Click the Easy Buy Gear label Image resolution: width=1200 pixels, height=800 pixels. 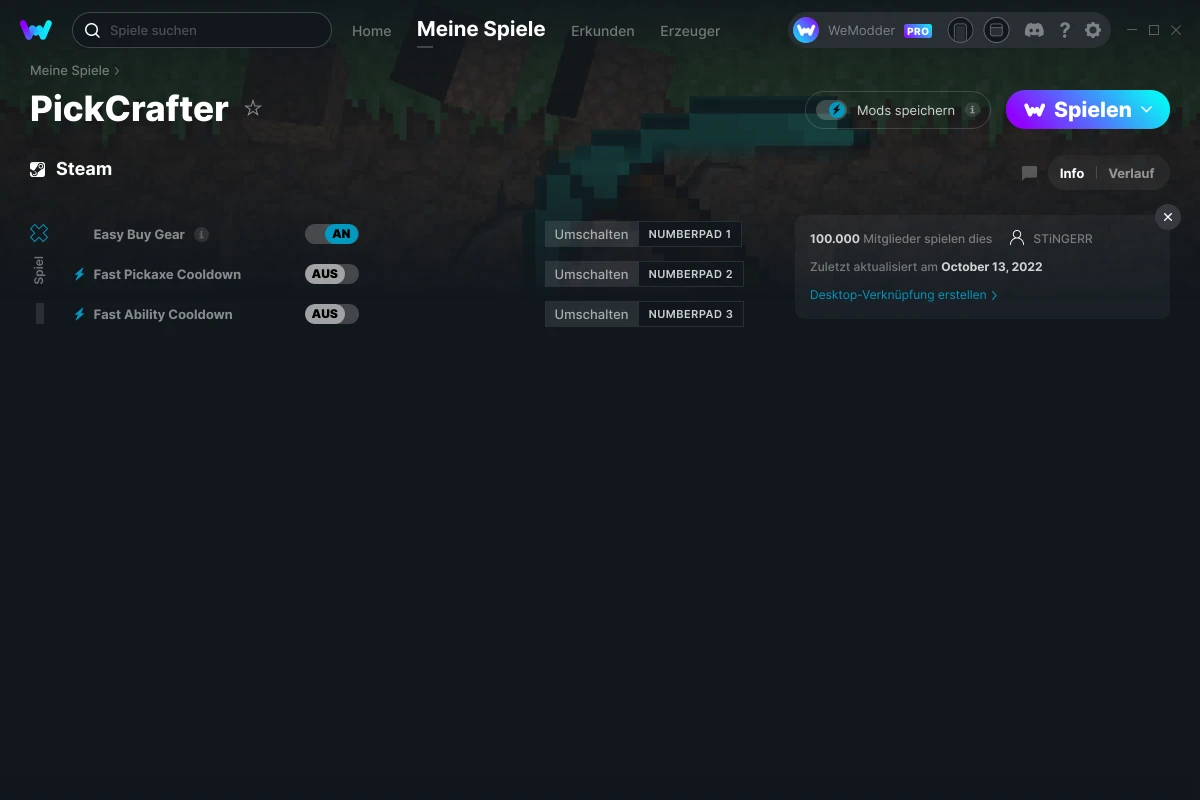[139, 234]
